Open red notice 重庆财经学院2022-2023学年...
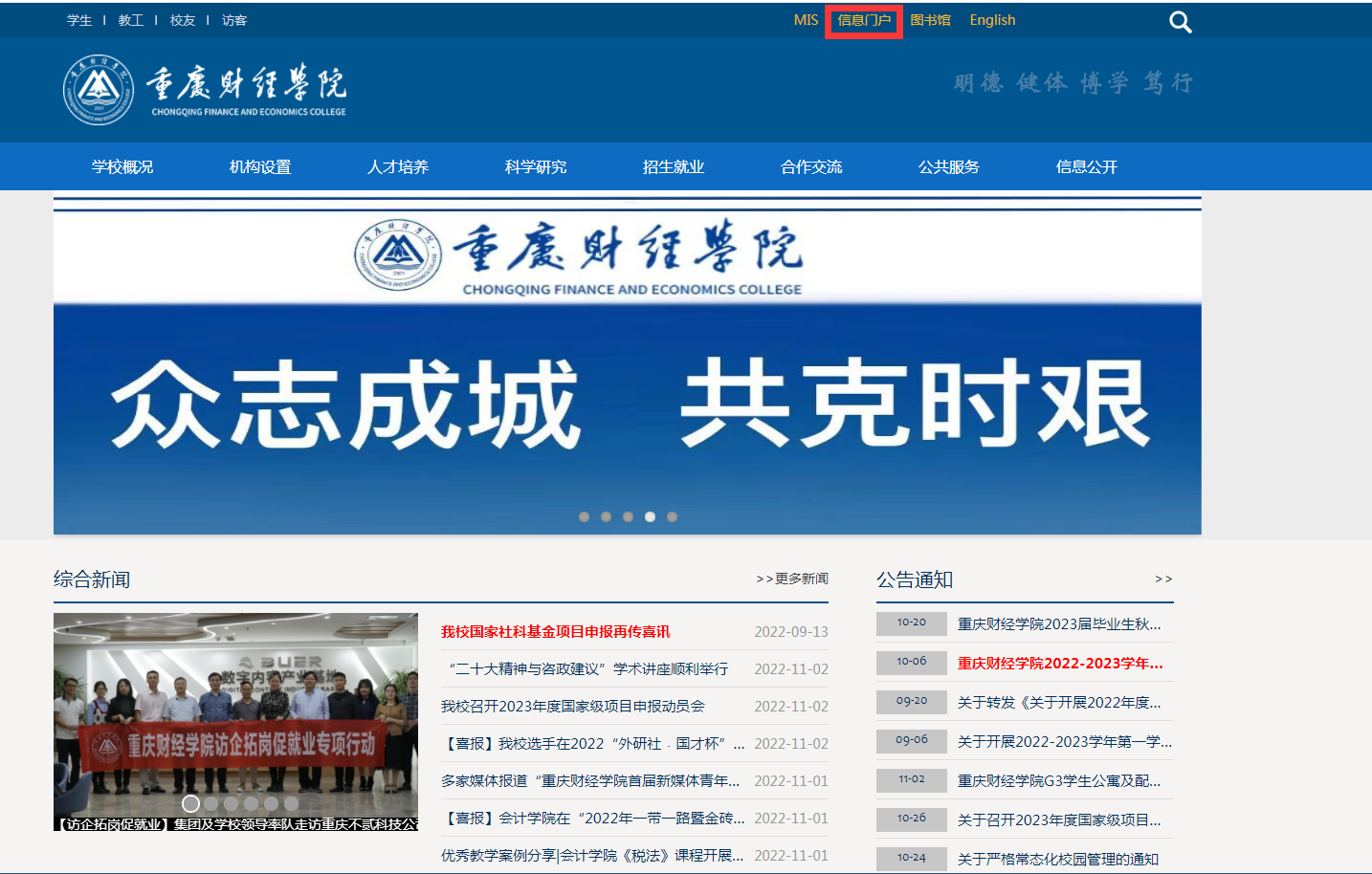Image resolution: width=1372 pixels, height=874 pixels. (x=1060, y=663)
